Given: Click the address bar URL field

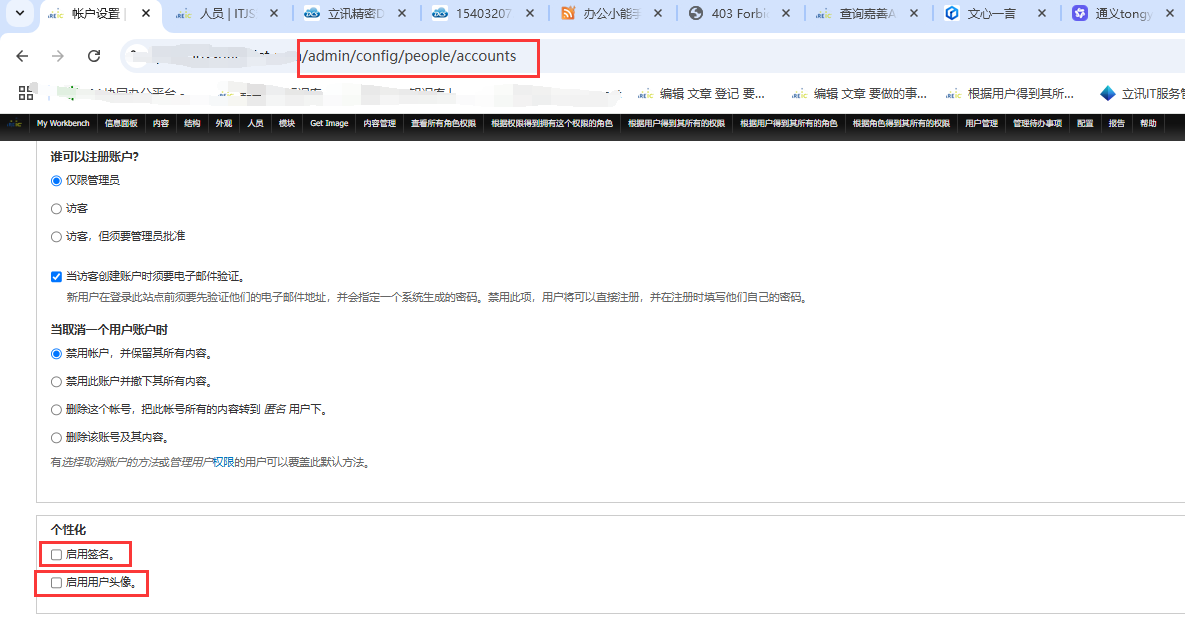Looking at the screenshot, I should [600, 56].
